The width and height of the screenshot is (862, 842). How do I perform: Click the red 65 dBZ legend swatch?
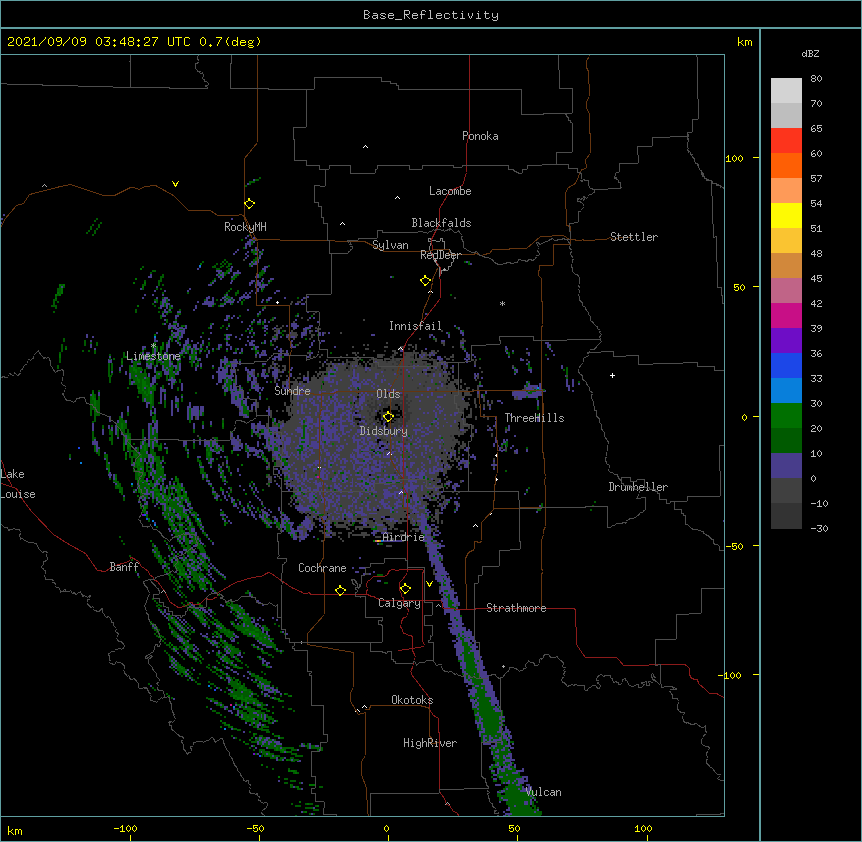point(786,140)
